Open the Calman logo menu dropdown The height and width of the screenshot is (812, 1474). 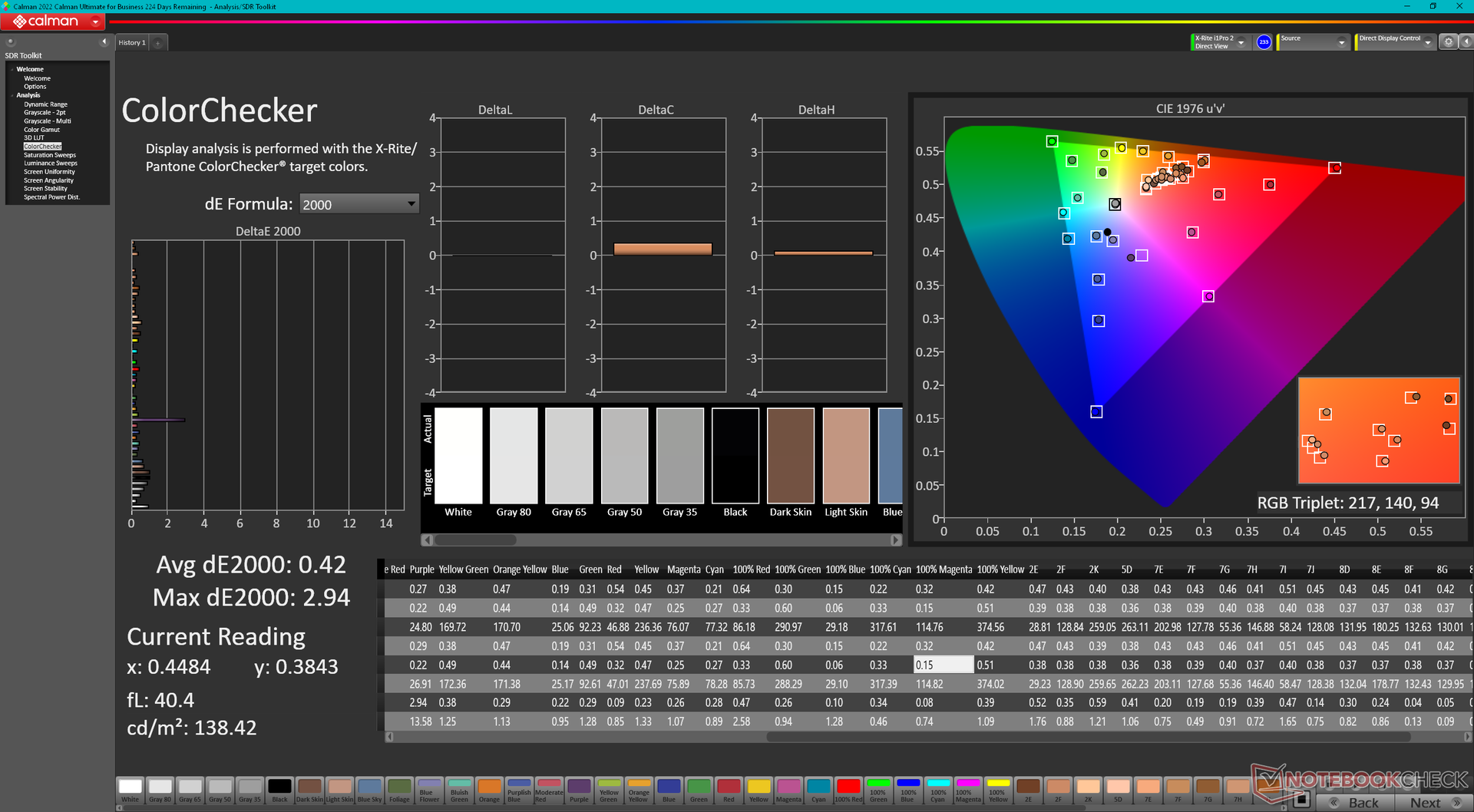95,22
